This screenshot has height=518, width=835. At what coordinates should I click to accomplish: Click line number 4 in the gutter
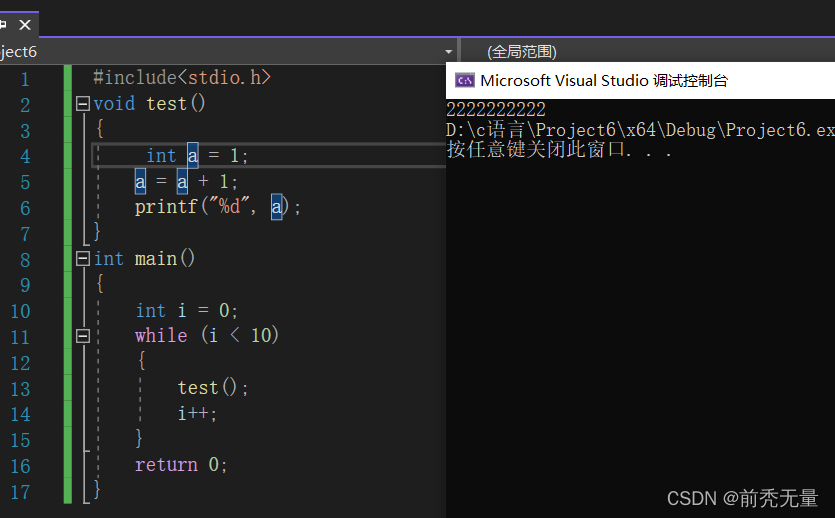click(x=24, y=157)
